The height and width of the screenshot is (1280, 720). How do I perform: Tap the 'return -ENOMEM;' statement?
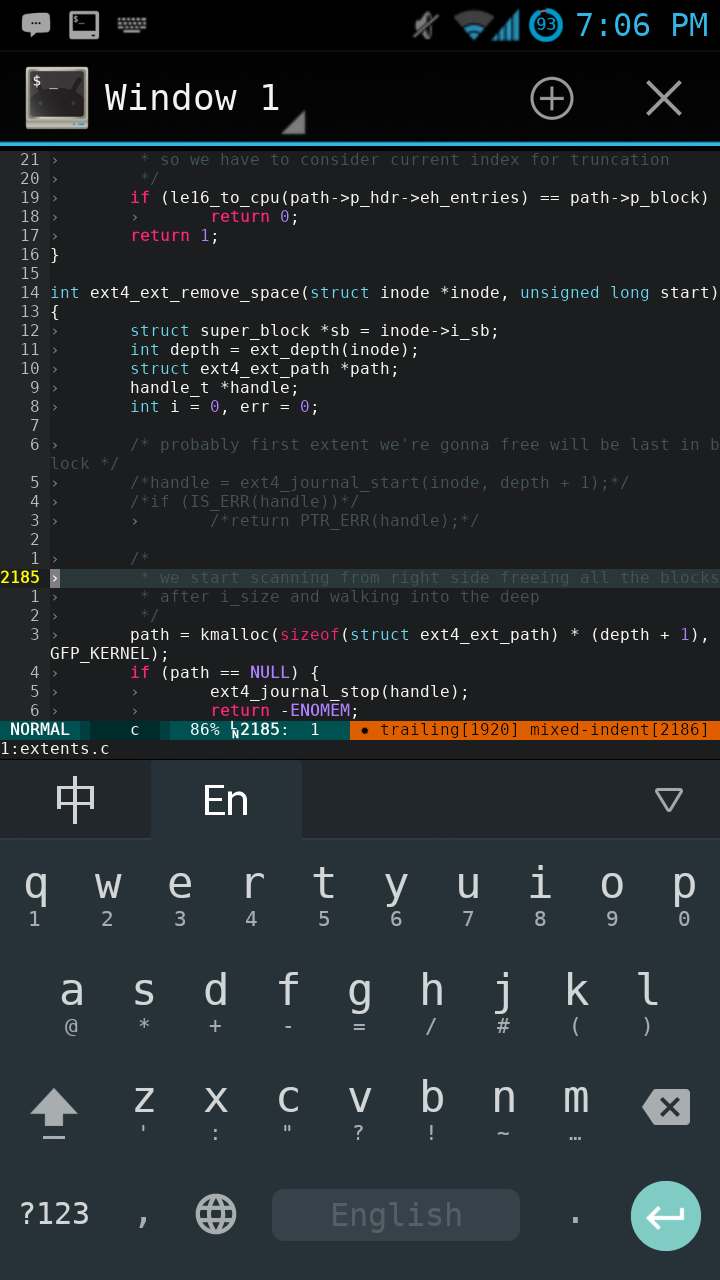tap(284, 711)
